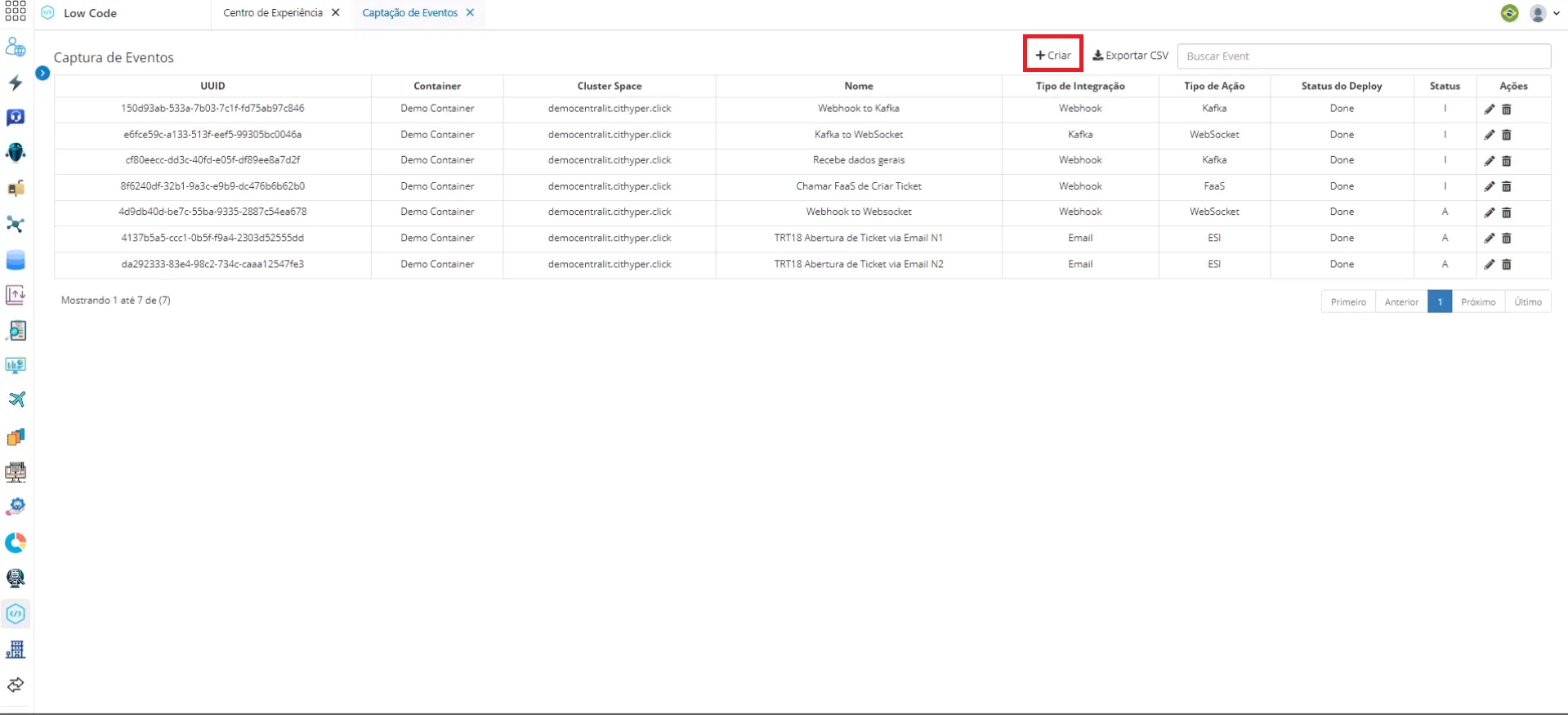Open the hand with gear icon

coord(16,507)
